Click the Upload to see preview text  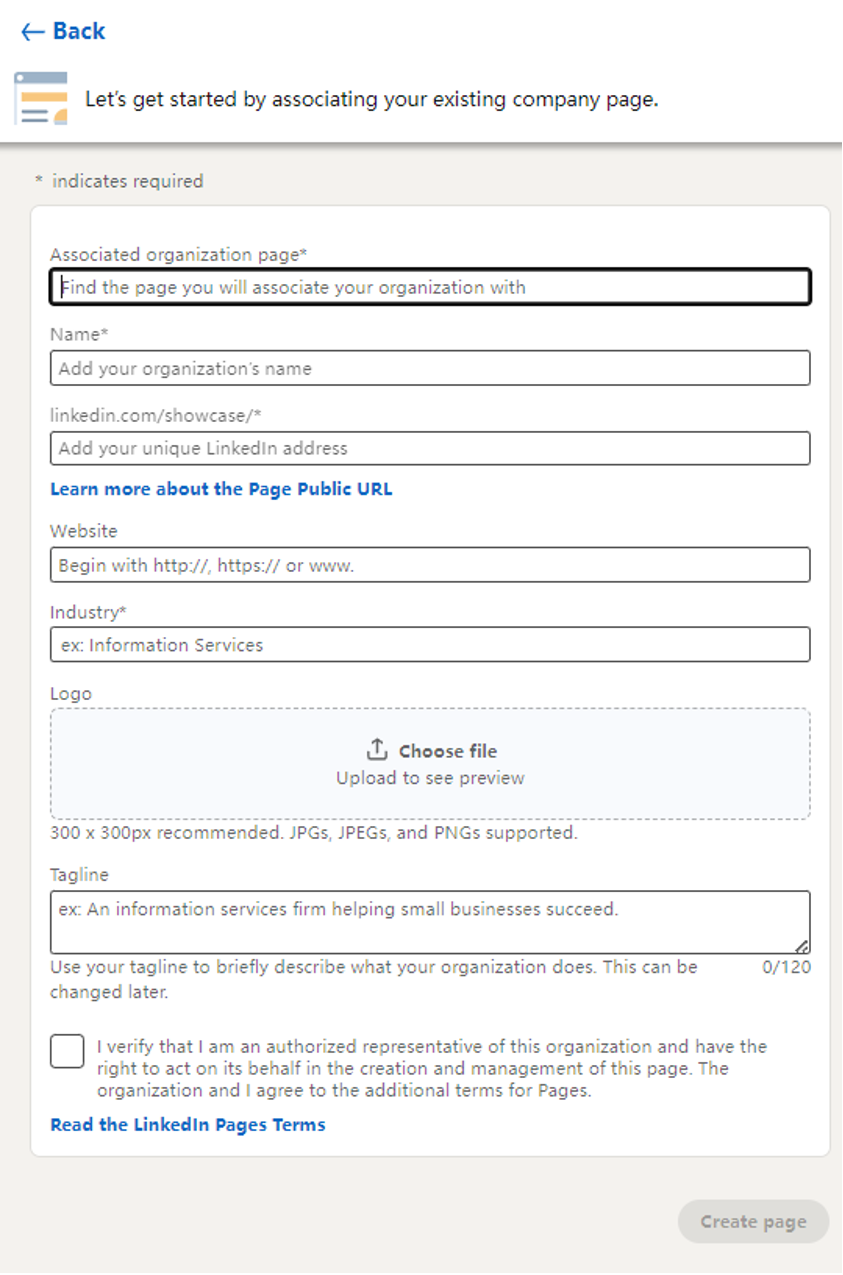[430, 778]
